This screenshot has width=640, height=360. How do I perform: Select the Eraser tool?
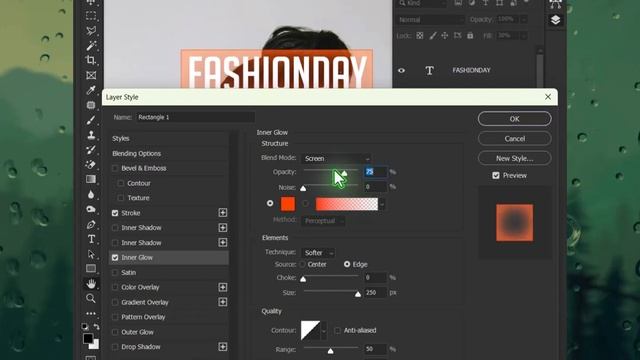91,164
